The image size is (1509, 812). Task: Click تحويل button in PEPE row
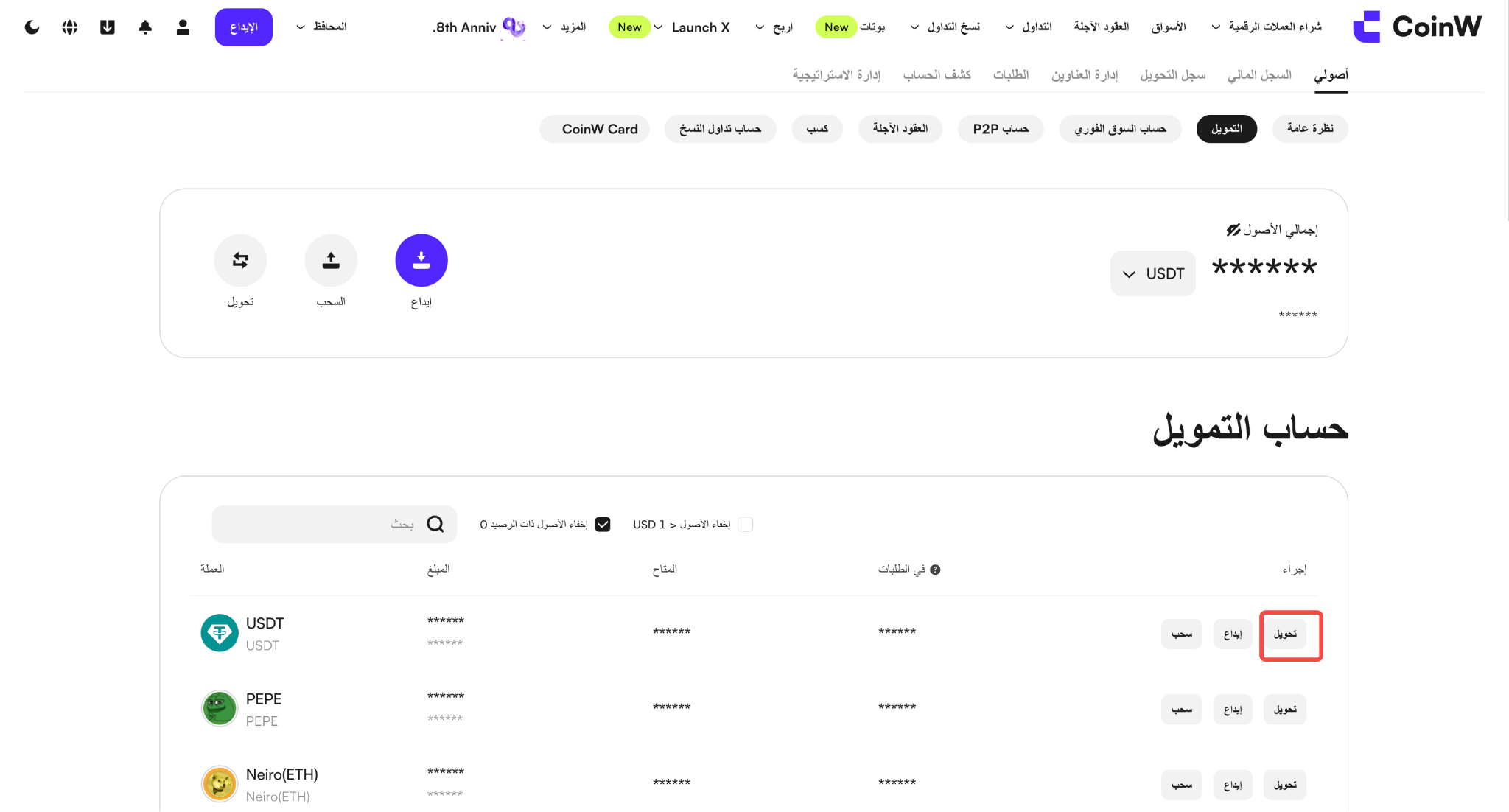point(1285,710)
